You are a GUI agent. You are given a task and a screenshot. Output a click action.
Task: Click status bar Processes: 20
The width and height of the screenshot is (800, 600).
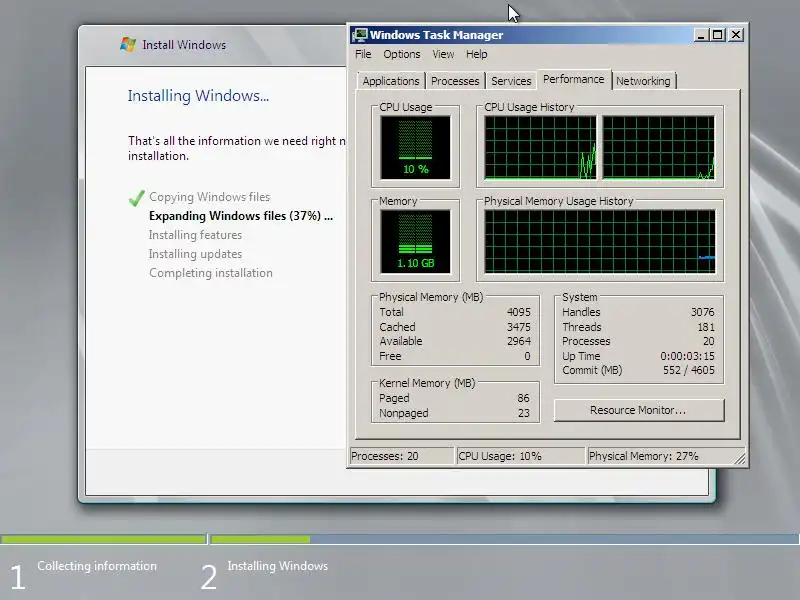(402, 456)
